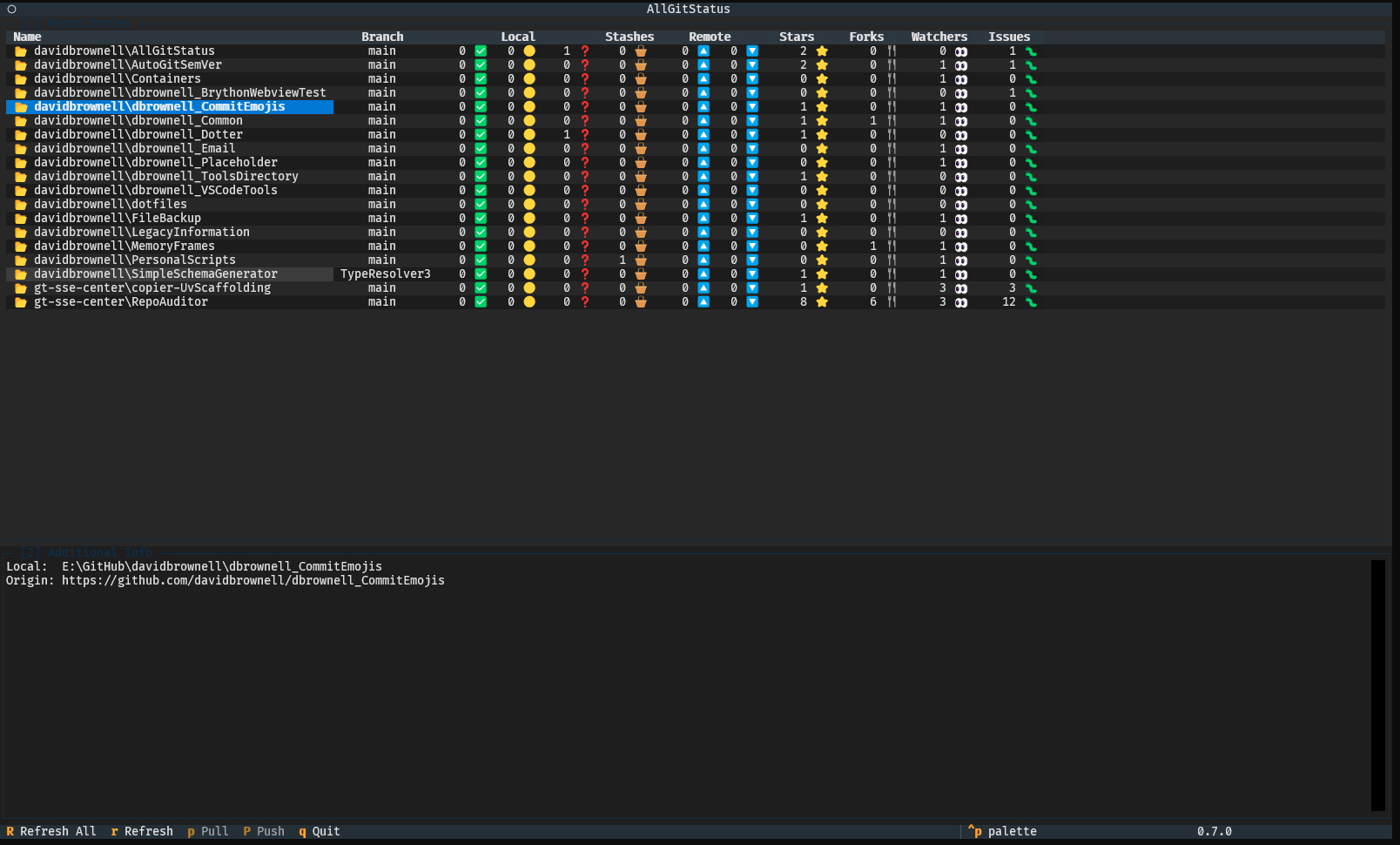This screenshot has height=845, width=1400.
Task: Click the watchers eyes icon in FileBackup row
Action: 961,219
